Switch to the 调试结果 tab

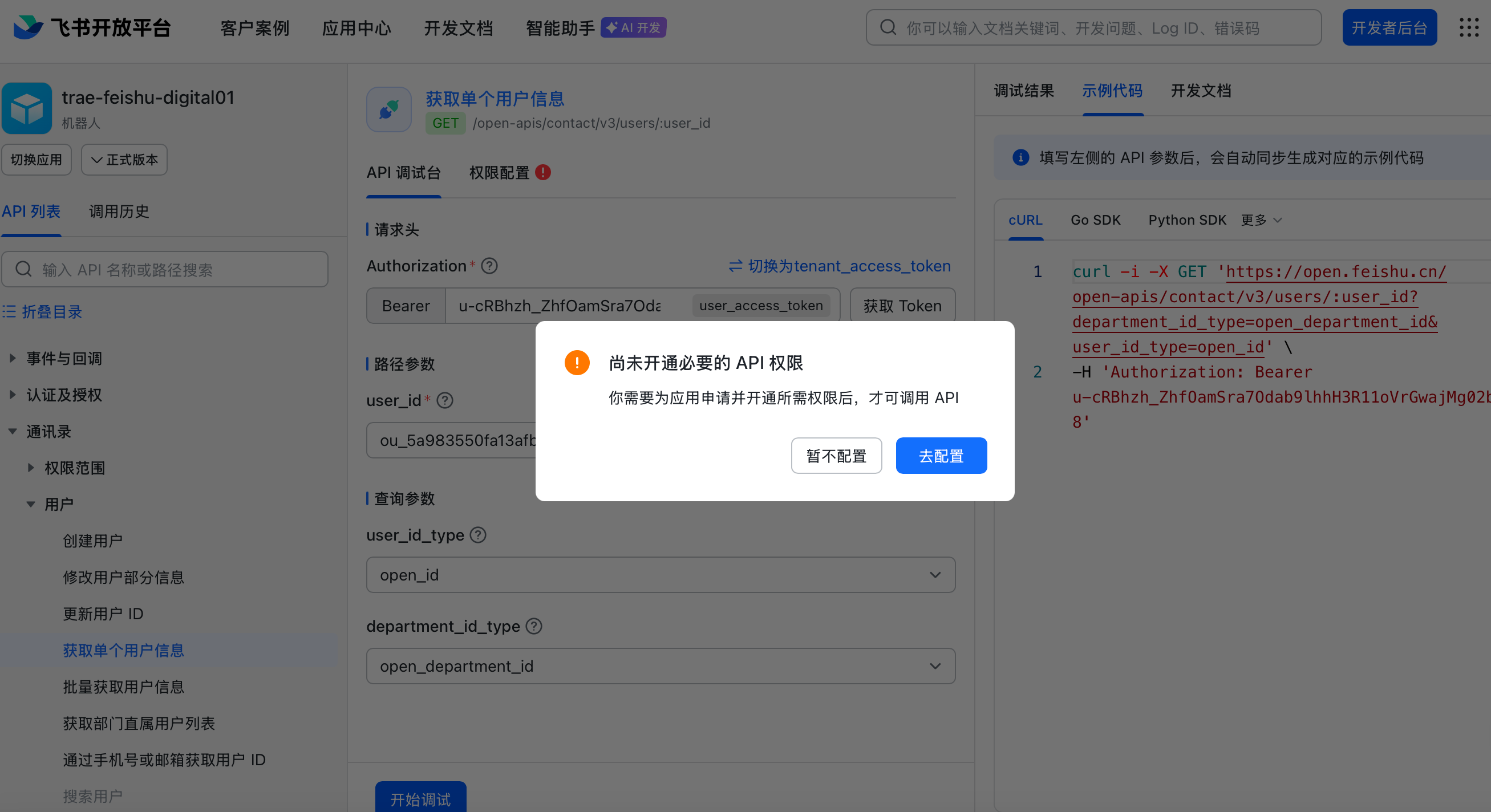coord(1024,90)
